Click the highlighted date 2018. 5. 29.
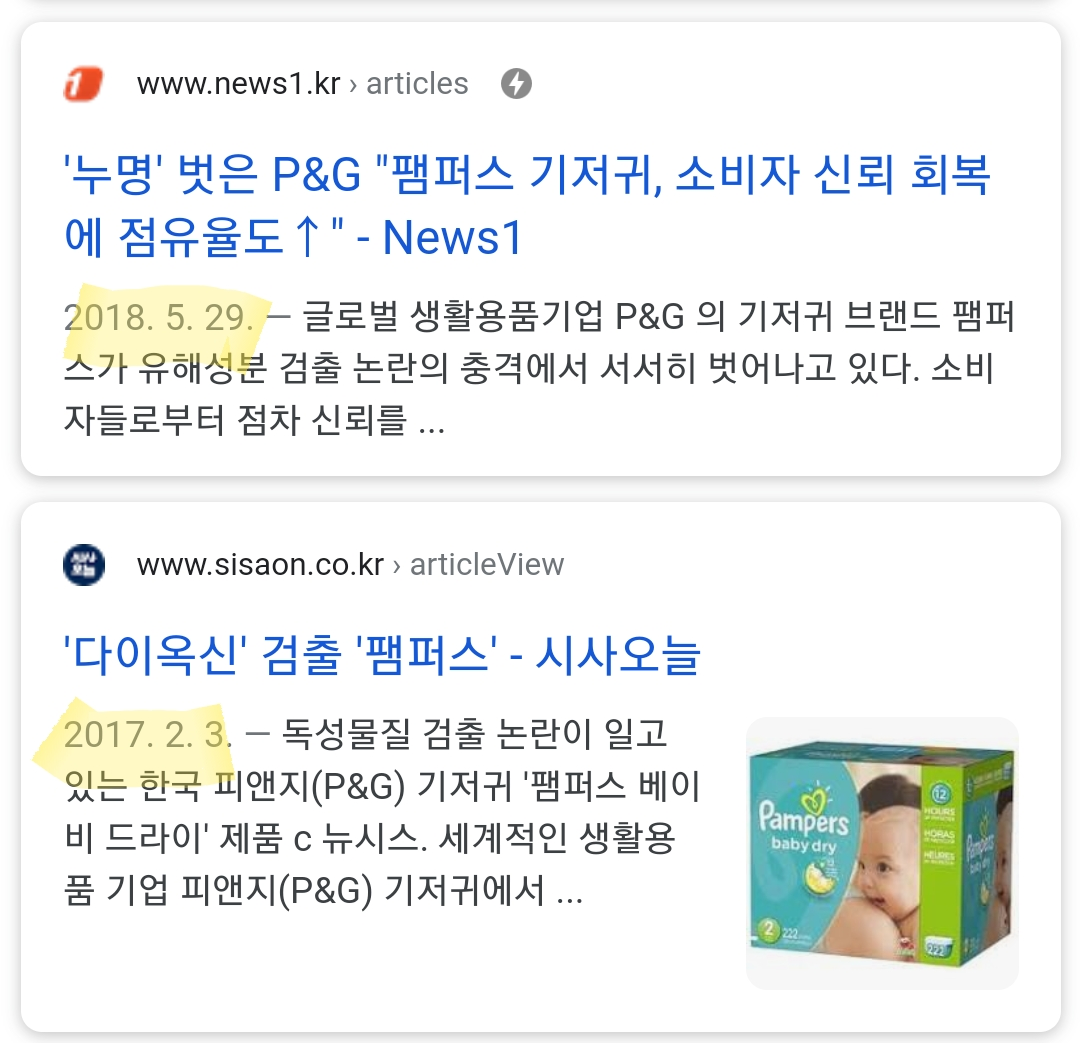The height and width of the screenshot is (1043, 1080). click(160, 318)
